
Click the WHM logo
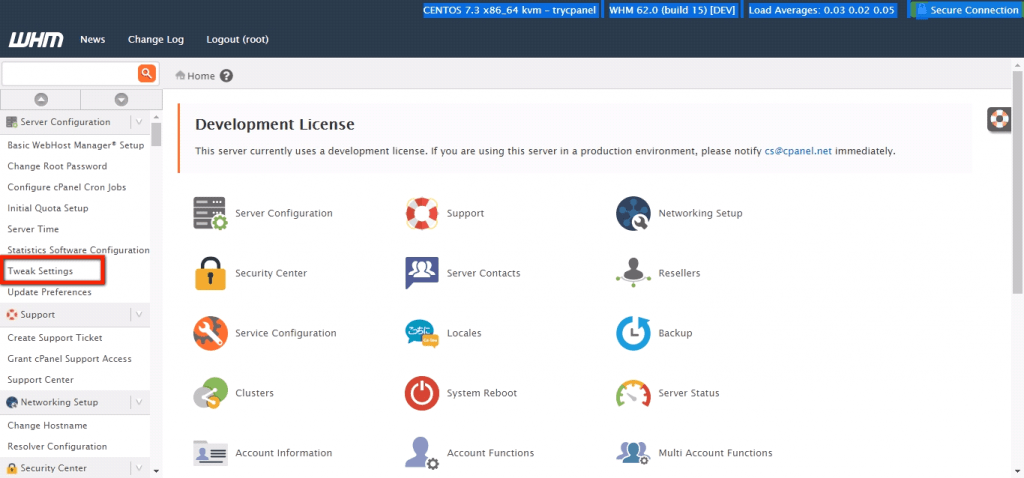point(36,40)
